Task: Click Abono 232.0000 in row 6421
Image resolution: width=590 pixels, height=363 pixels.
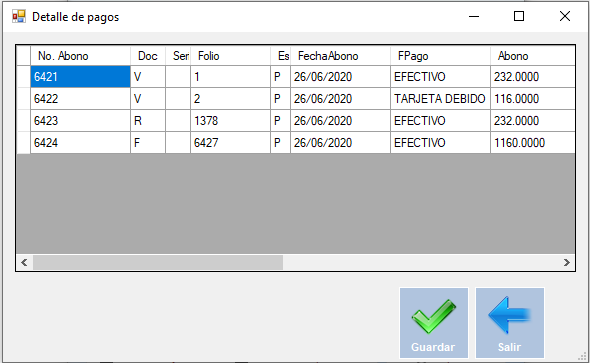Action: (x=532, y=77)
